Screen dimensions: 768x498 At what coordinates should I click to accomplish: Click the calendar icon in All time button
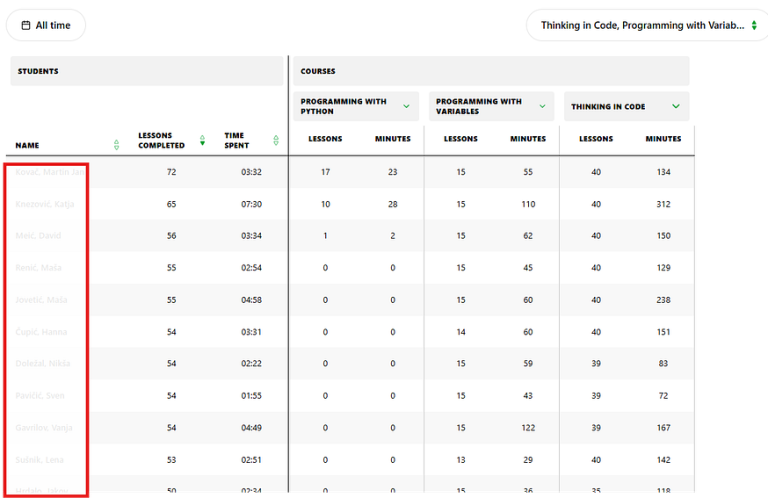26,25
